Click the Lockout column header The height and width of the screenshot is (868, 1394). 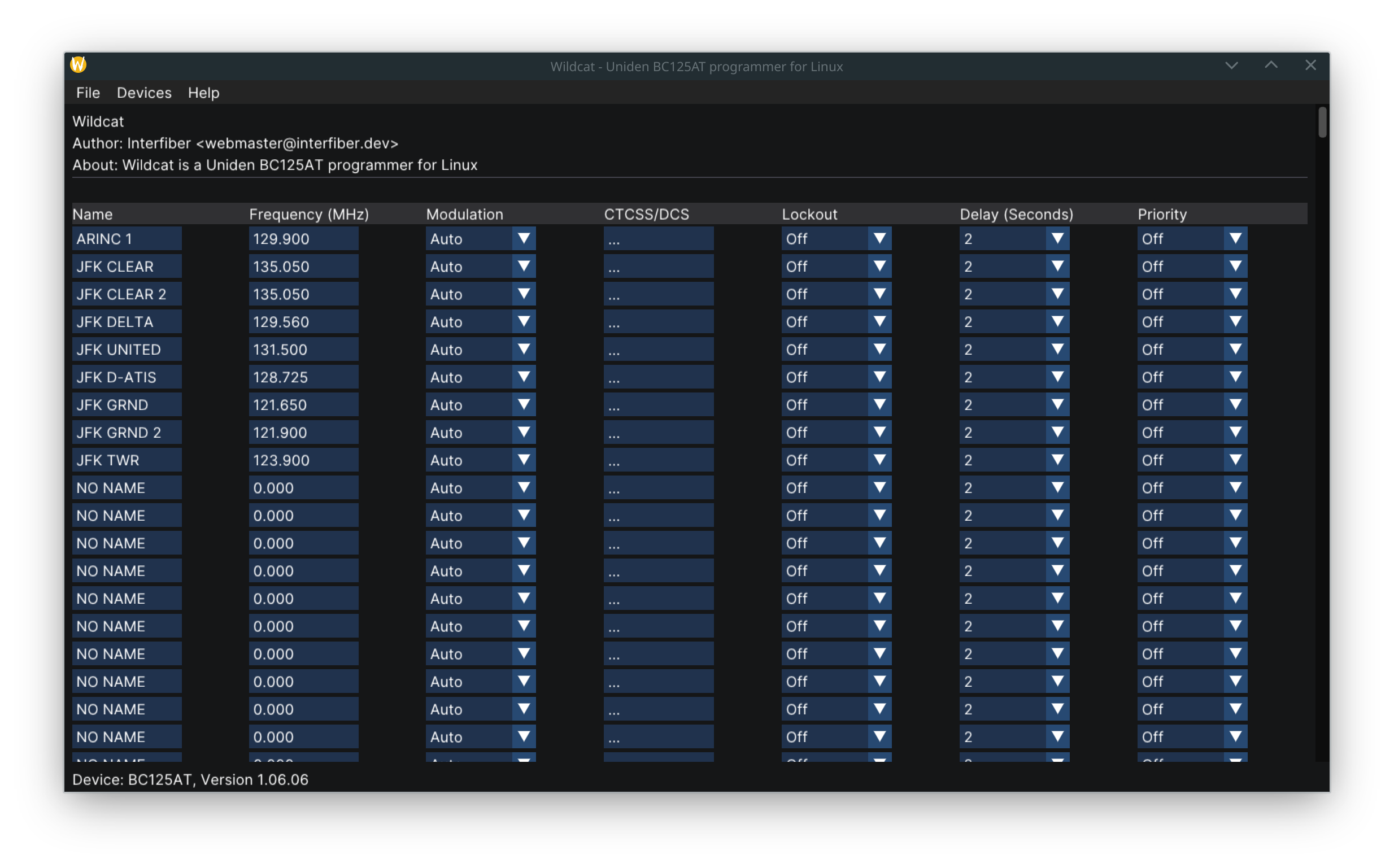(809, 214)
